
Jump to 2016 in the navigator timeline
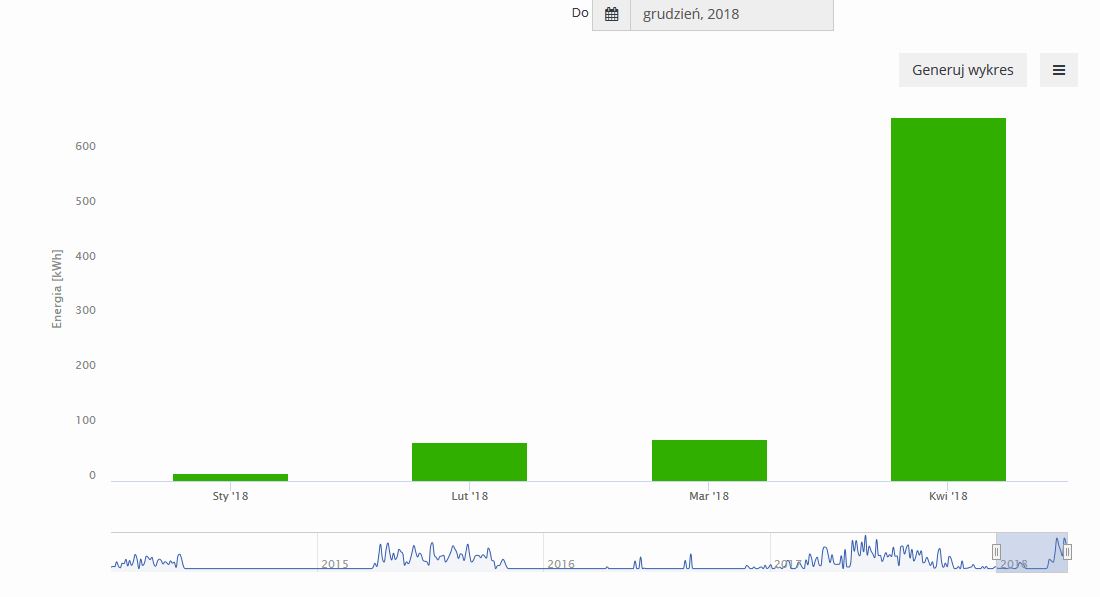[x=561, y=564]
